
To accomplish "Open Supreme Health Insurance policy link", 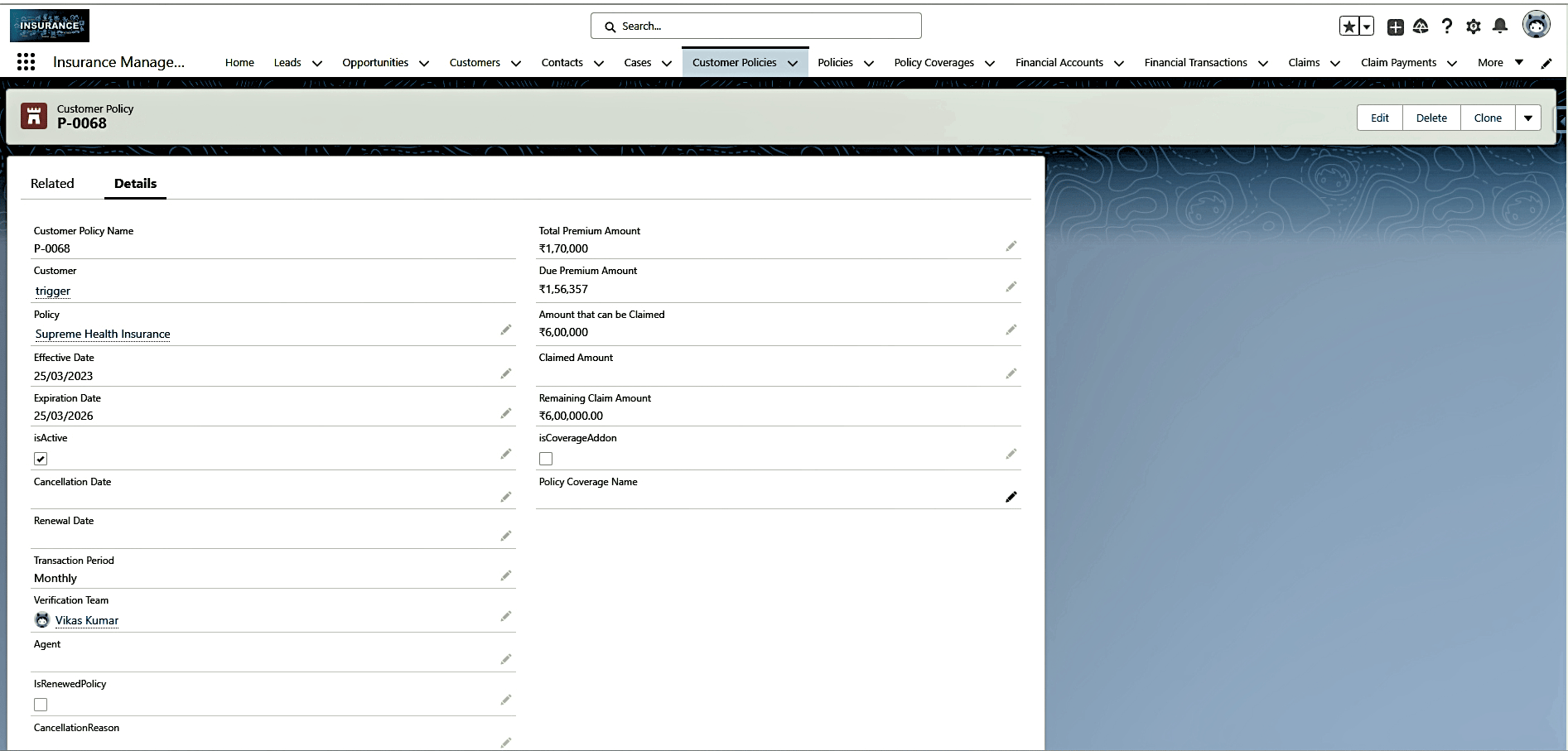I will click(x=103, y=334).
